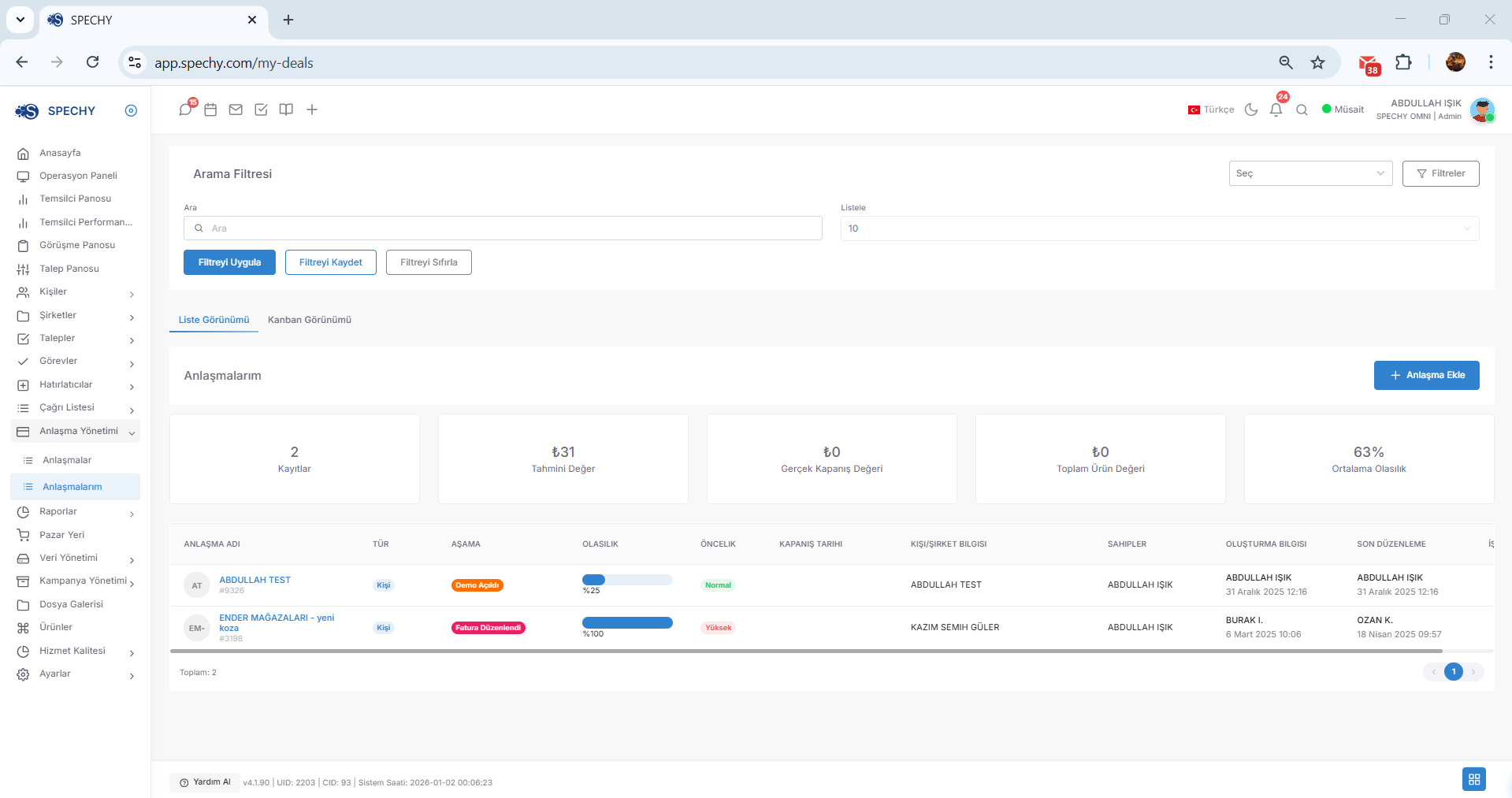Expand the Şirketler sidebar menu
Image resolution: width=1512 pixels, height=798 pixels.
tap(75, 315)
